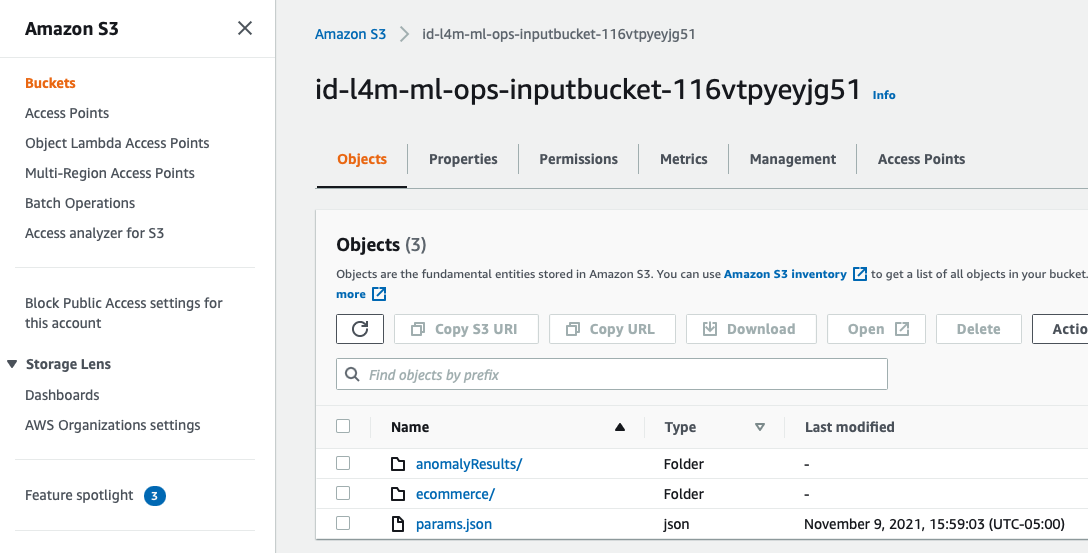Check the anomalyResults/ row checkbox

(x=343, y=463)
